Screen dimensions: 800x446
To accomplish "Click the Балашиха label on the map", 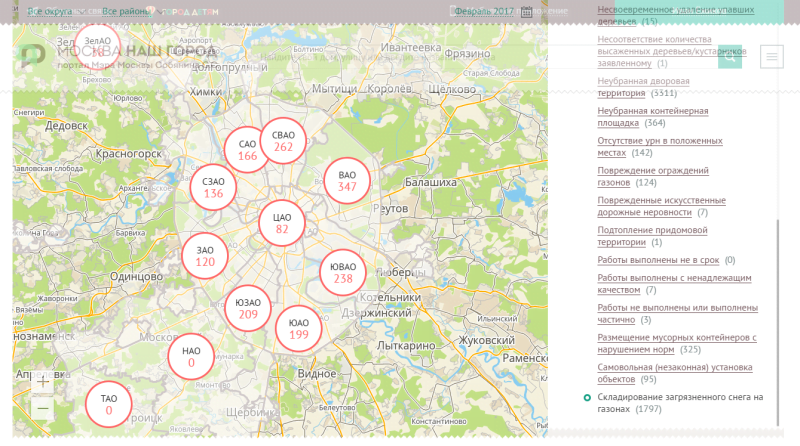I will (431, 182).
